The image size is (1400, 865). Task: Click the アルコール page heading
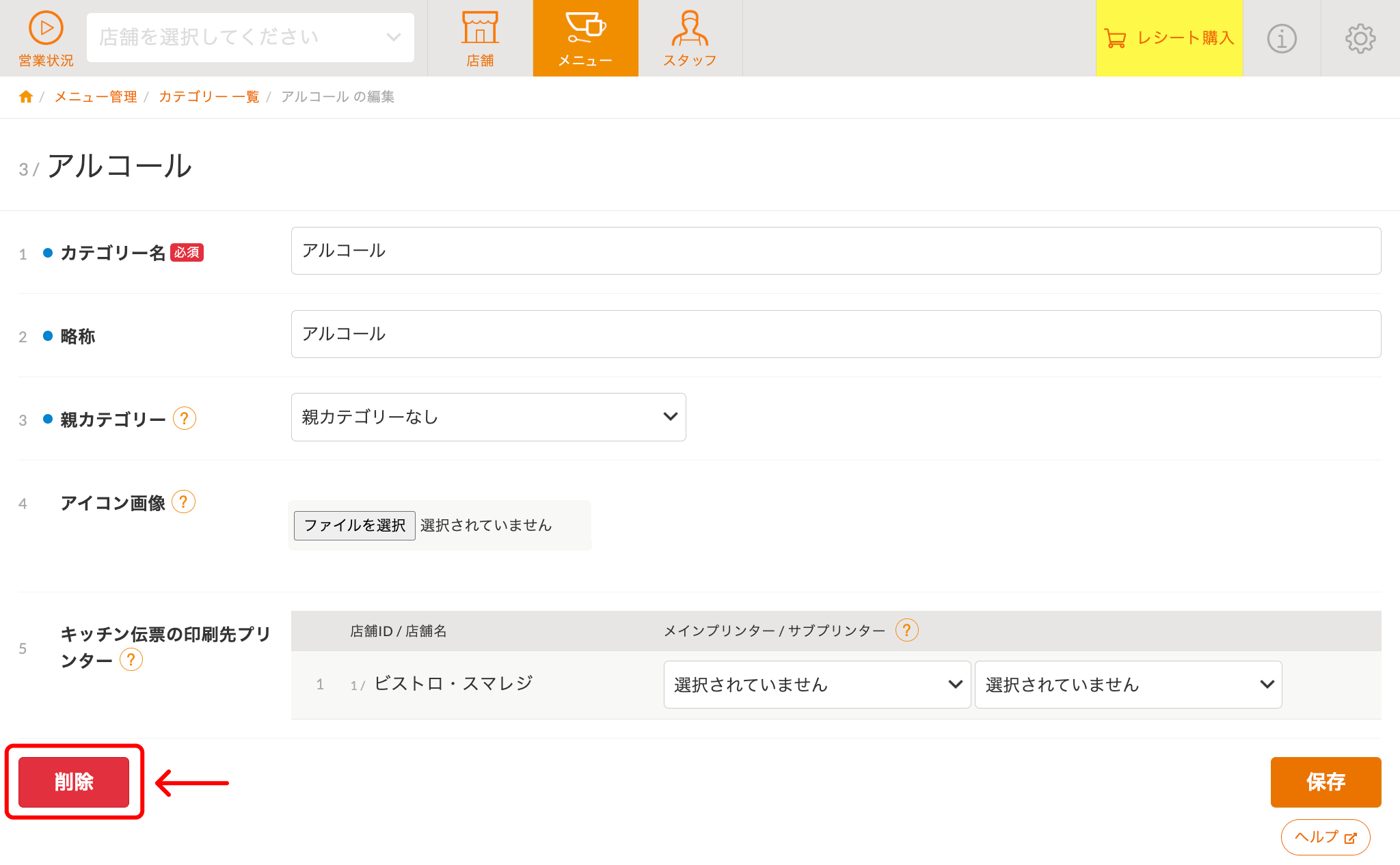[x=120, y=166]
